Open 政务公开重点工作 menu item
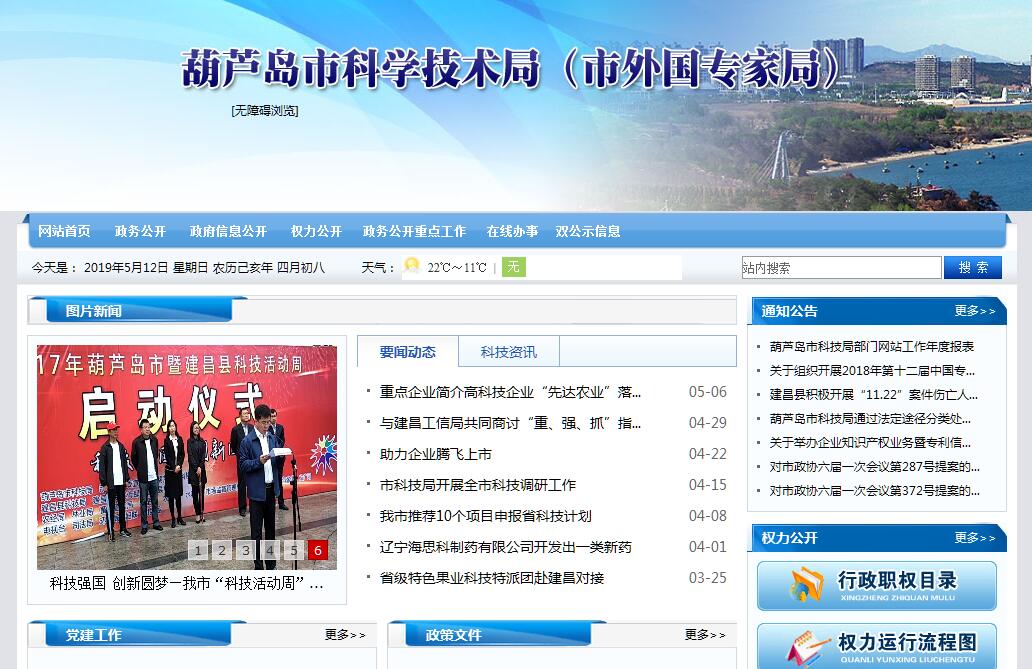The height and width of the screenshot is (669, 1032). click(414, 231)
